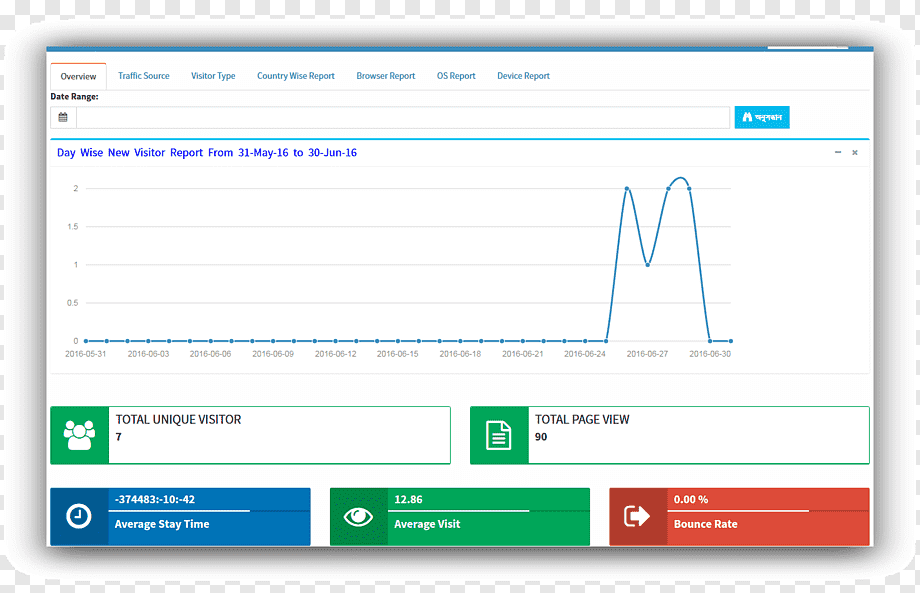
Task: Click the binoculars search button
Action: point(762,117)
